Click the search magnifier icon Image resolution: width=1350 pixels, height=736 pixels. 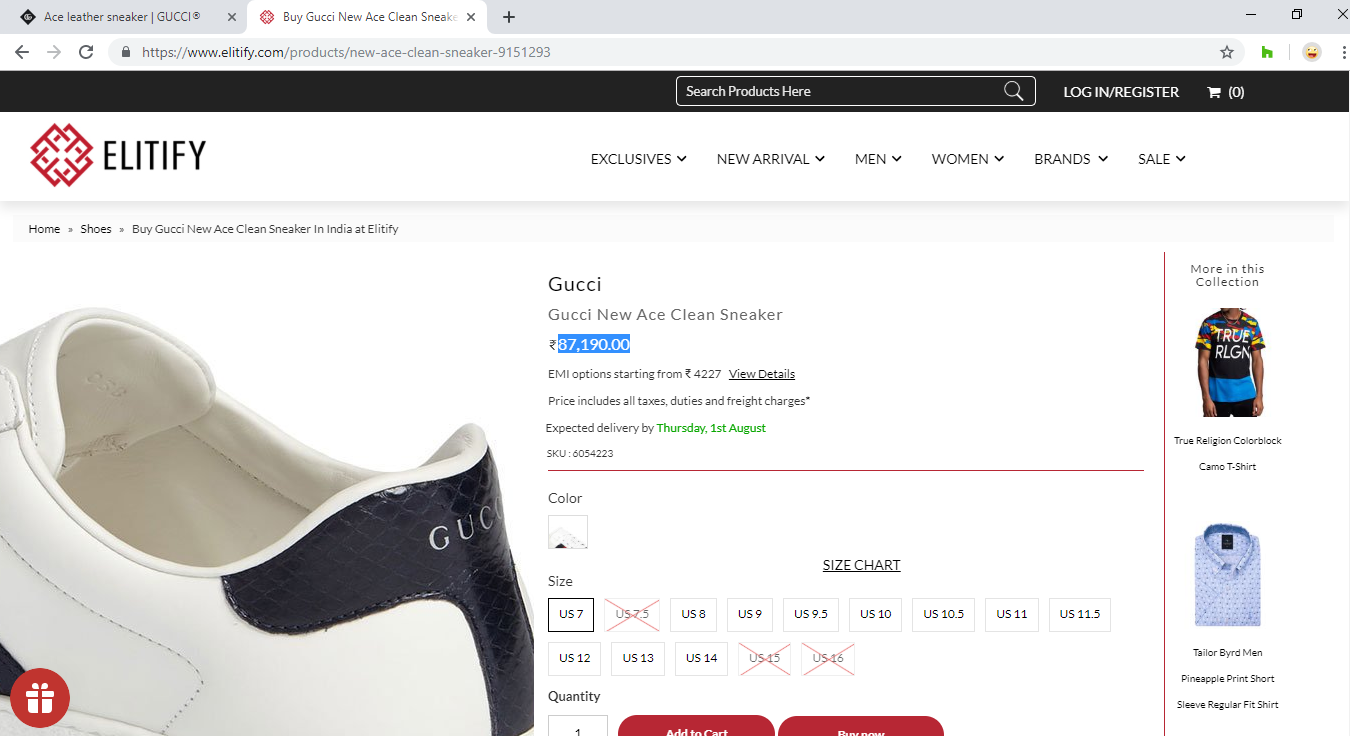tap(1013, 91)
